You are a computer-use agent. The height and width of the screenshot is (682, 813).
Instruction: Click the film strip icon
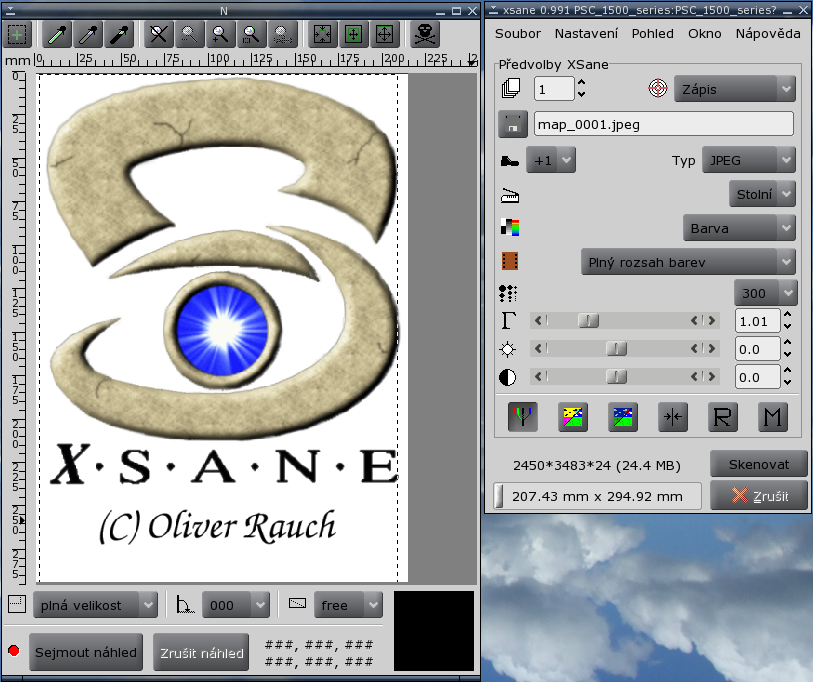tap(510, 261)
